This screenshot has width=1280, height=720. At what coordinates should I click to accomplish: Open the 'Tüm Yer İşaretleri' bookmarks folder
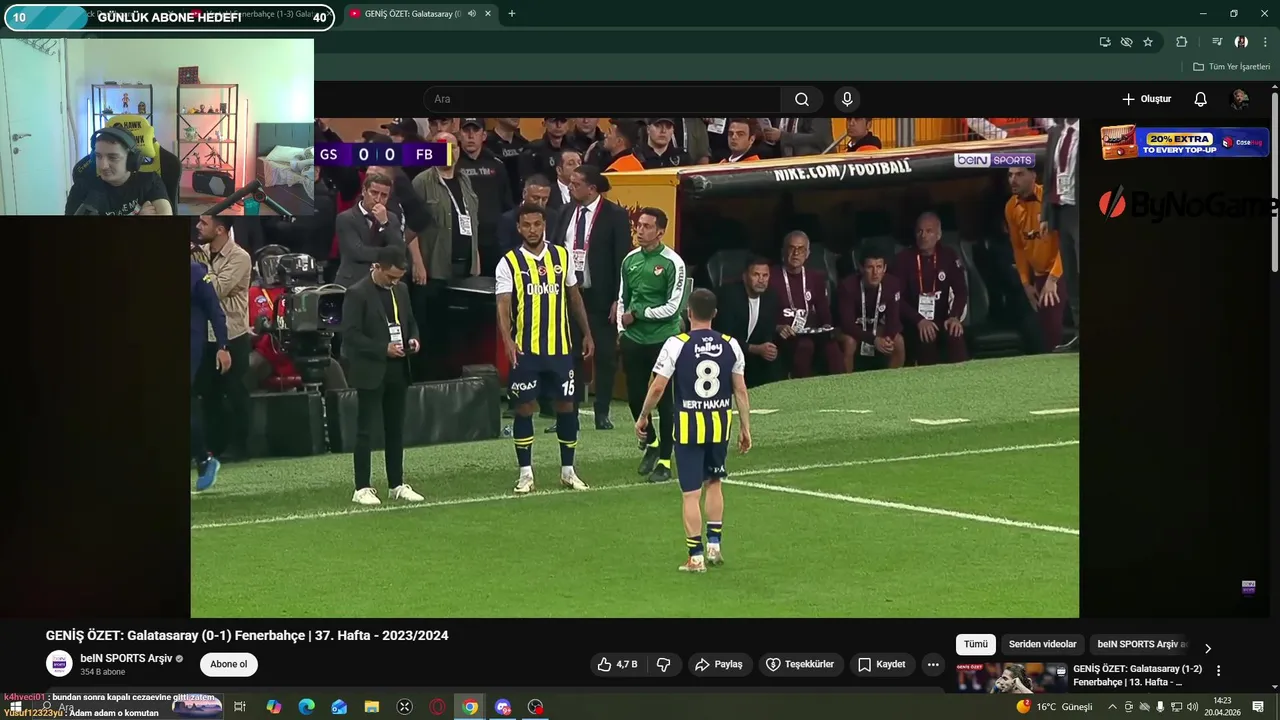(x=1232, y=66)
